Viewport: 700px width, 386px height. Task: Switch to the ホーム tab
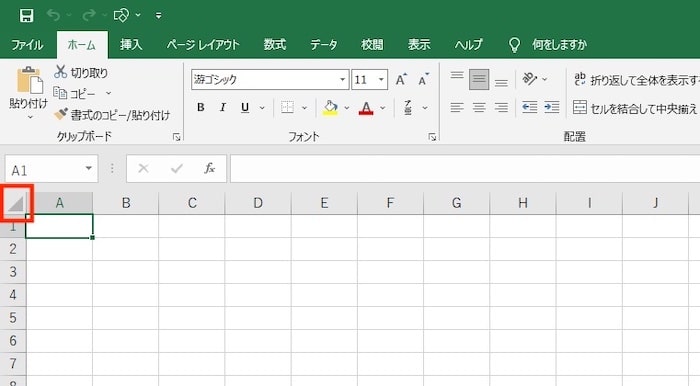click(82, 45)
